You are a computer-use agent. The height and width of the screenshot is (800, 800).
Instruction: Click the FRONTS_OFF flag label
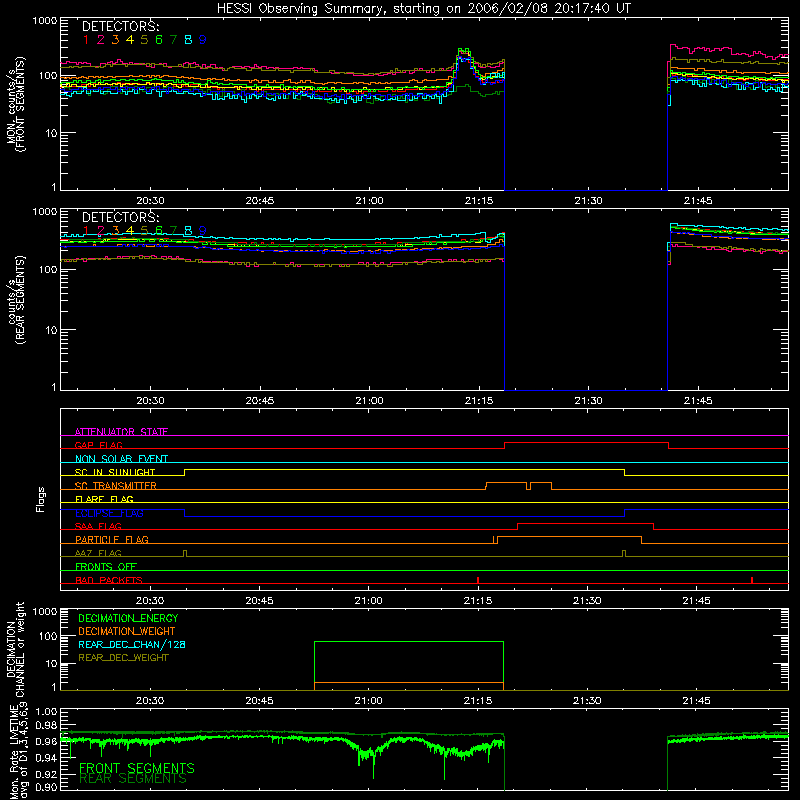point(106,566)
